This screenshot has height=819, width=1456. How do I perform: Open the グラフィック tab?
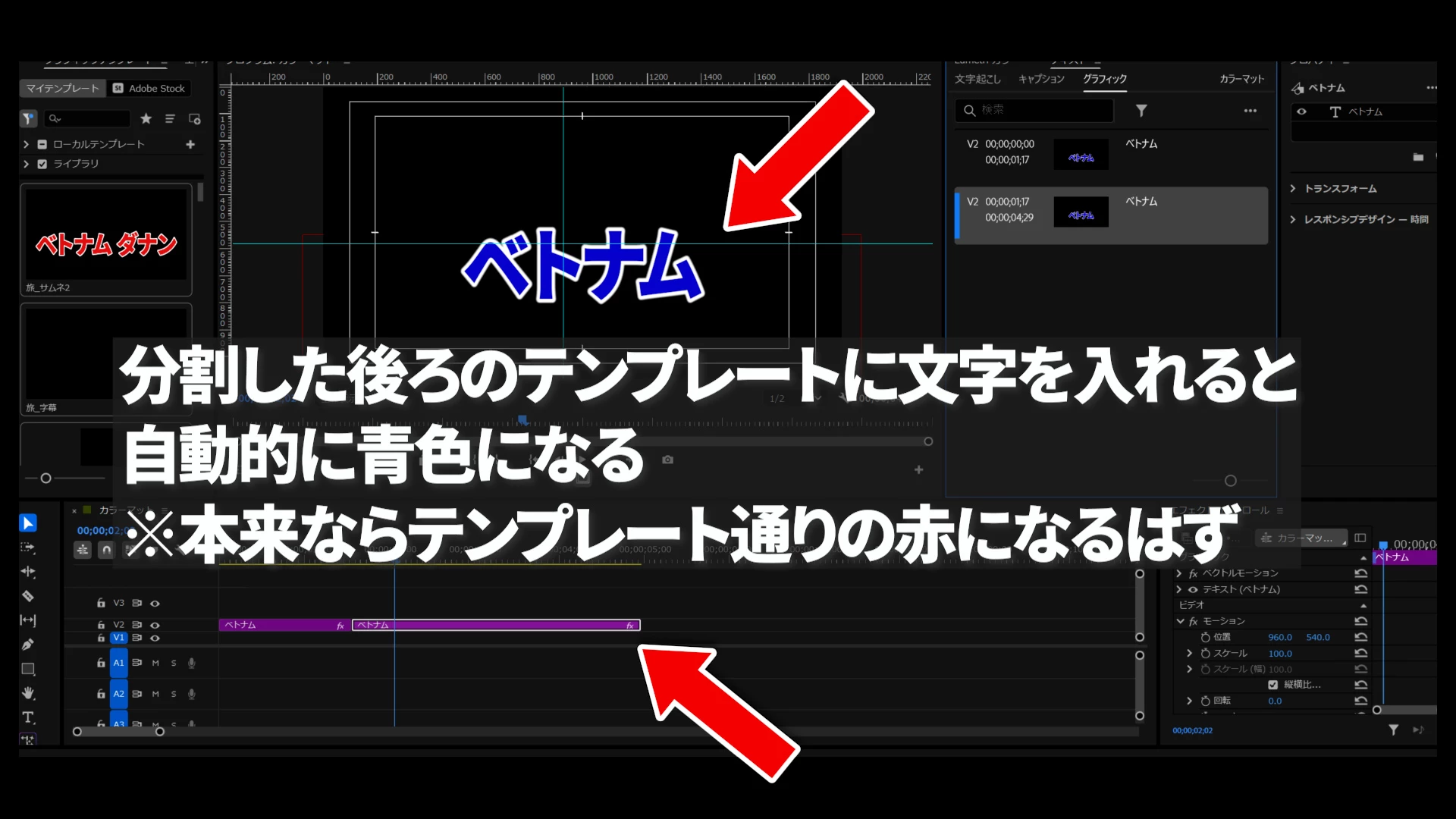(x=1105, y=79)
